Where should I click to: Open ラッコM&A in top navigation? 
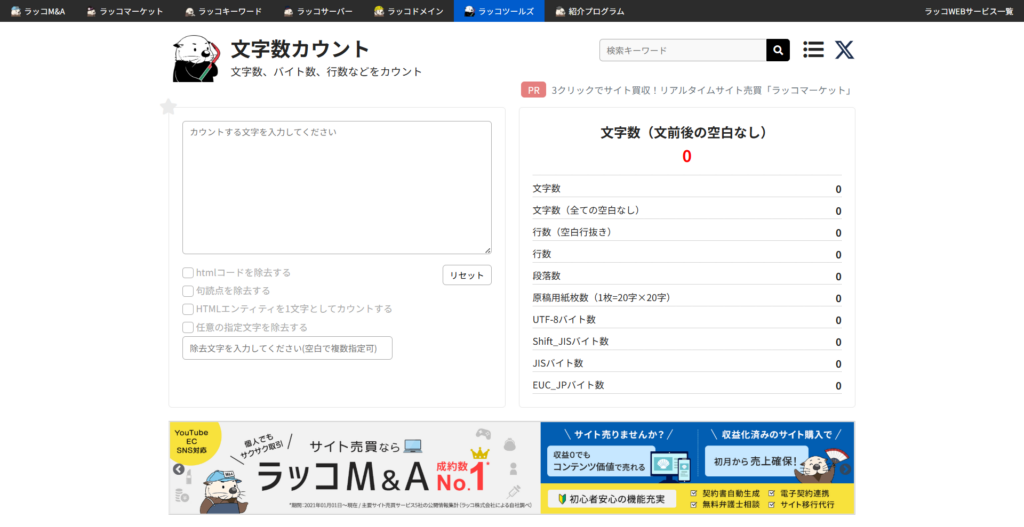[x=38, y=11]
